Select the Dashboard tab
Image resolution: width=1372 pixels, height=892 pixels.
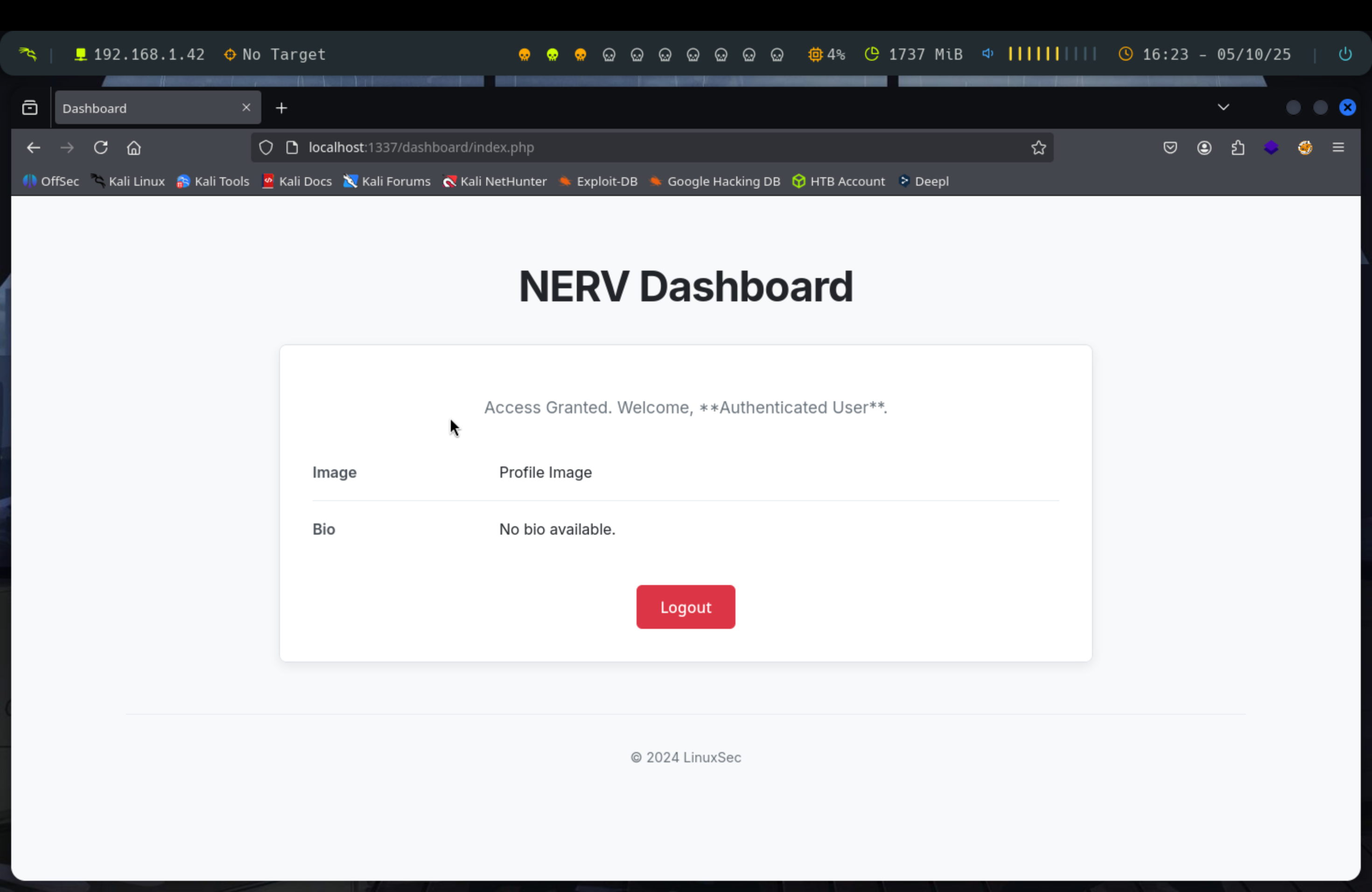[x=144, y=108]
